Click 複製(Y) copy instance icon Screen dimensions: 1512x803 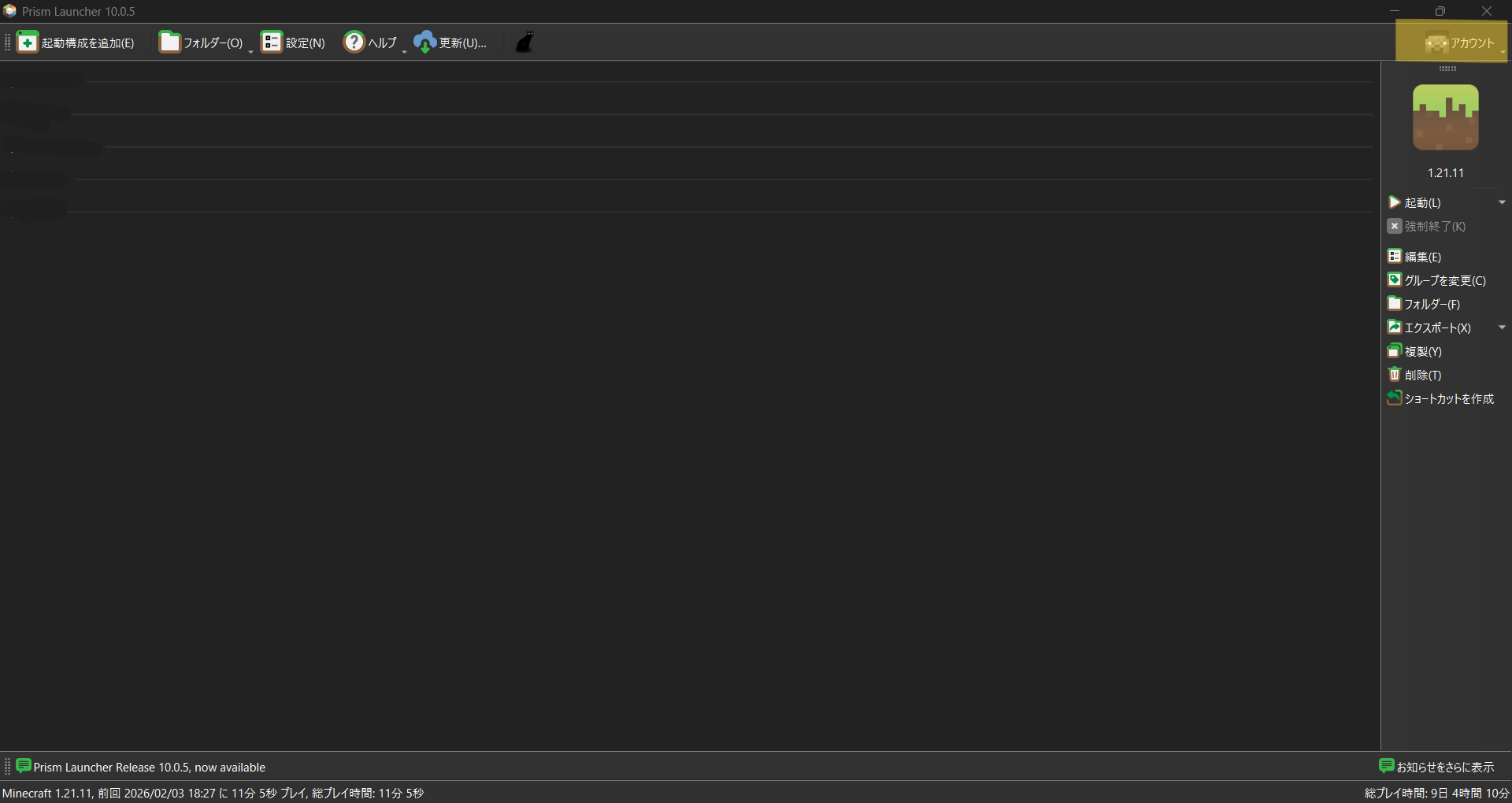[x=1395, y=351]
